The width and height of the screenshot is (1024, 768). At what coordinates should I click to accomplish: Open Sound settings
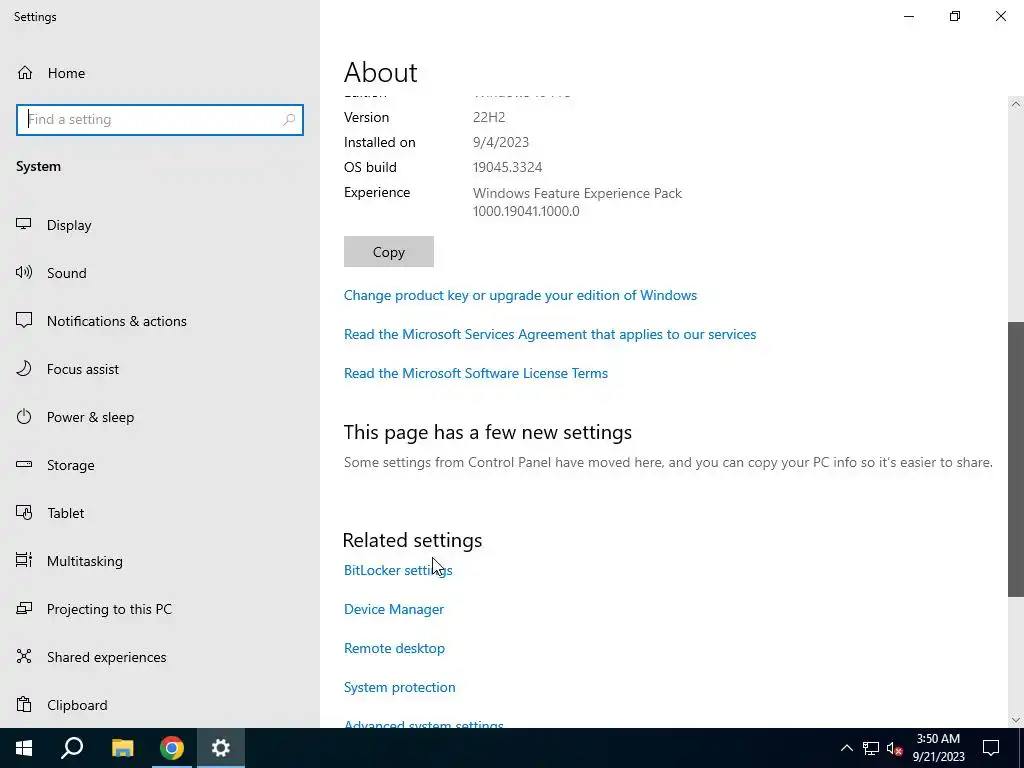click(x=51, y=273)
